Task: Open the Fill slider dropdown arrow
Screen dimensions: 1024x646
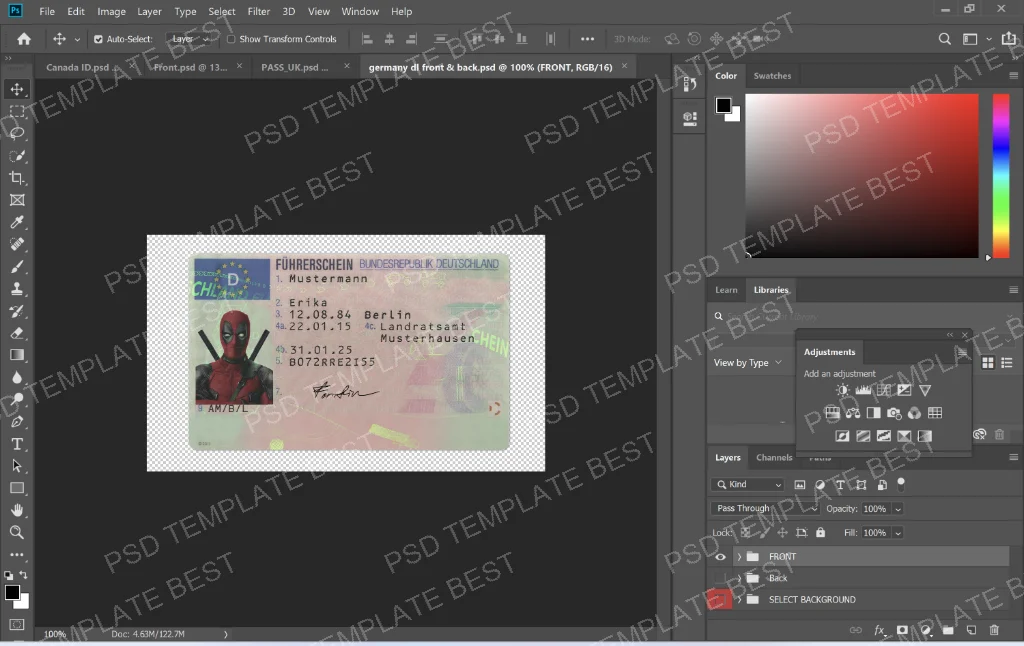Action: coord(898,533)
